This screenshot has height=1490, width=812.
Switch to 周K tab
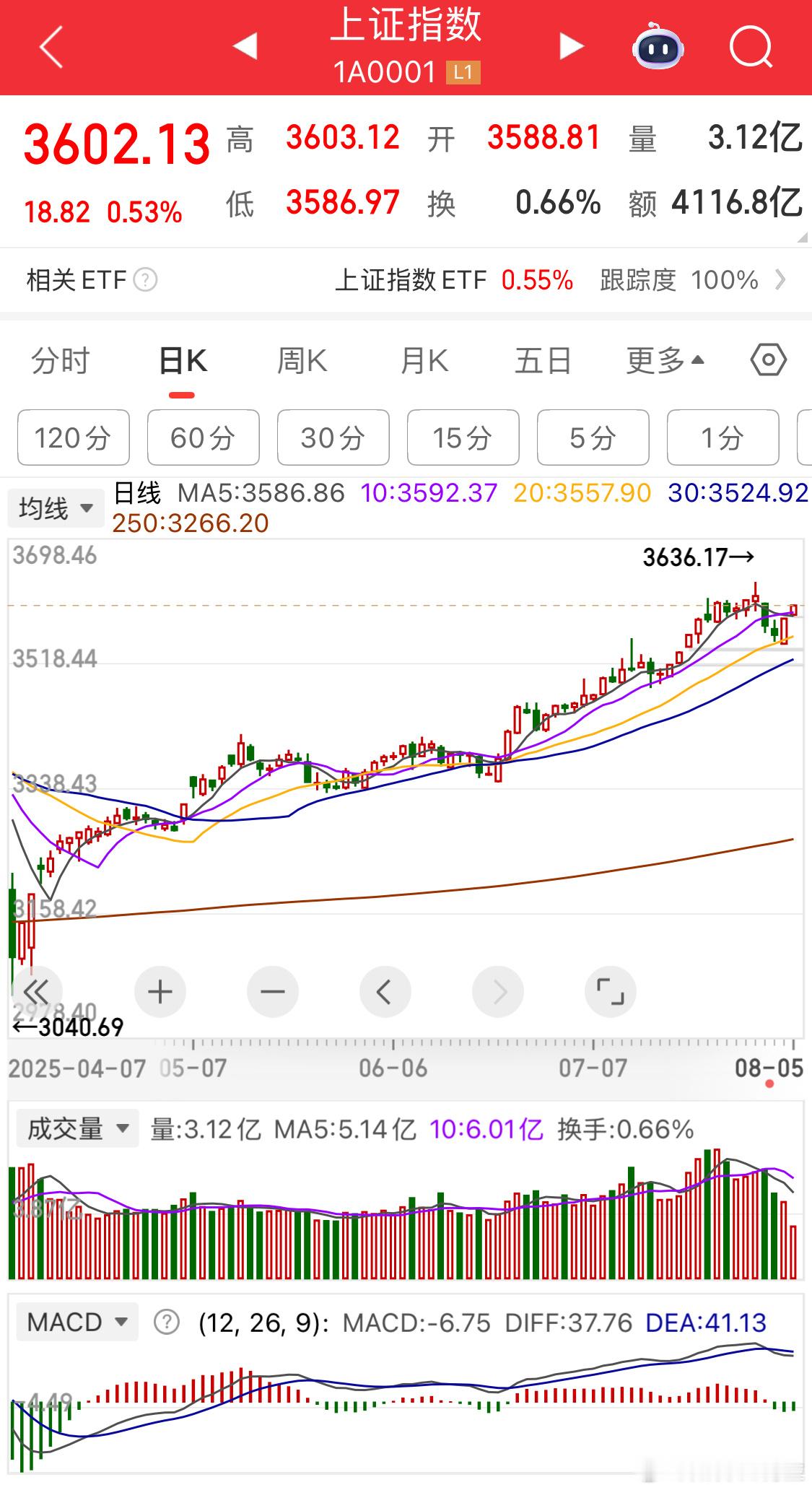(302, 360)
